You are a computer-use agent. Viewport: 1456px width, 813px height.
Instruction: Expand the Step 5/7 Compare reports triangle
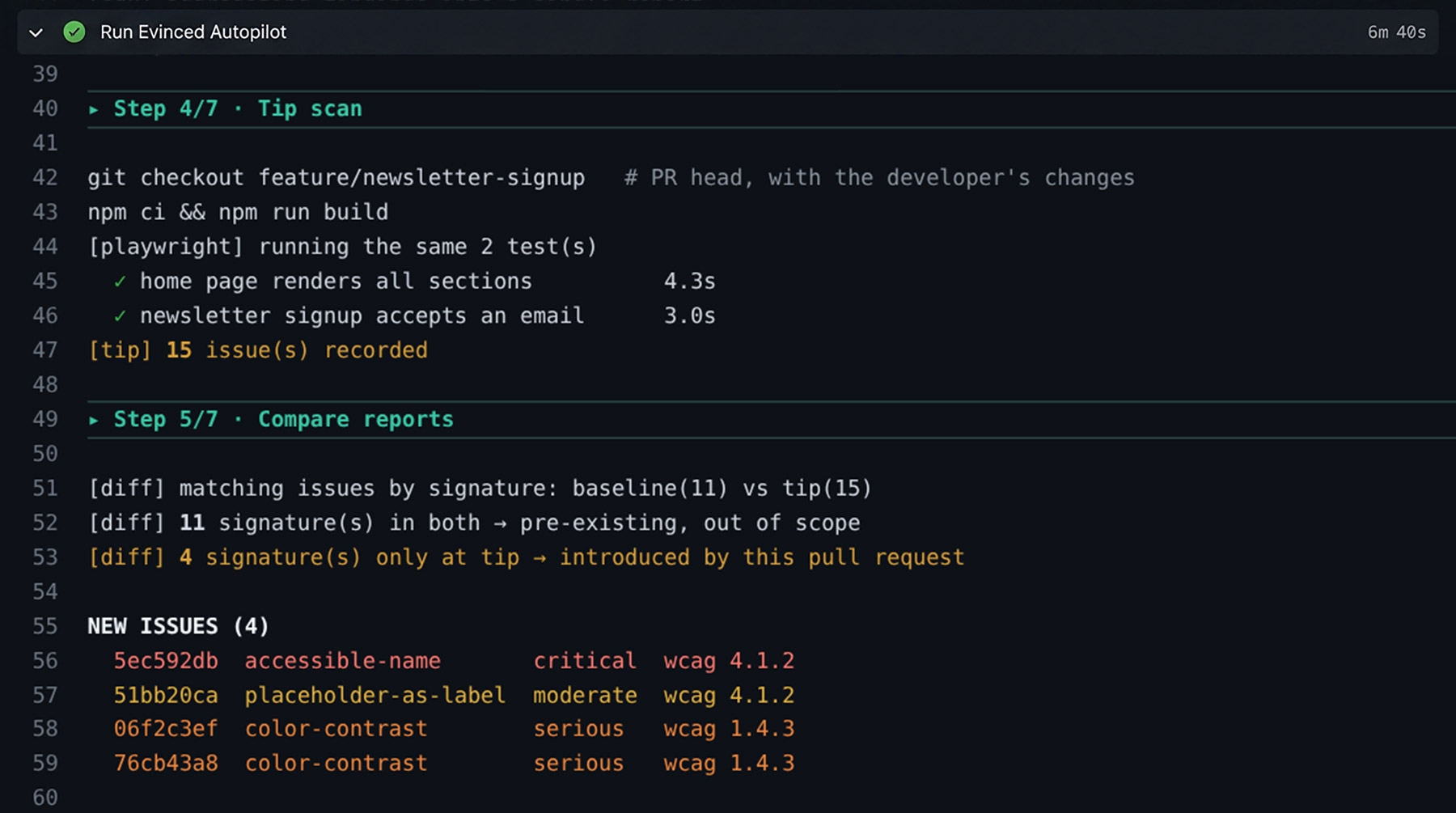coord(94,420)
